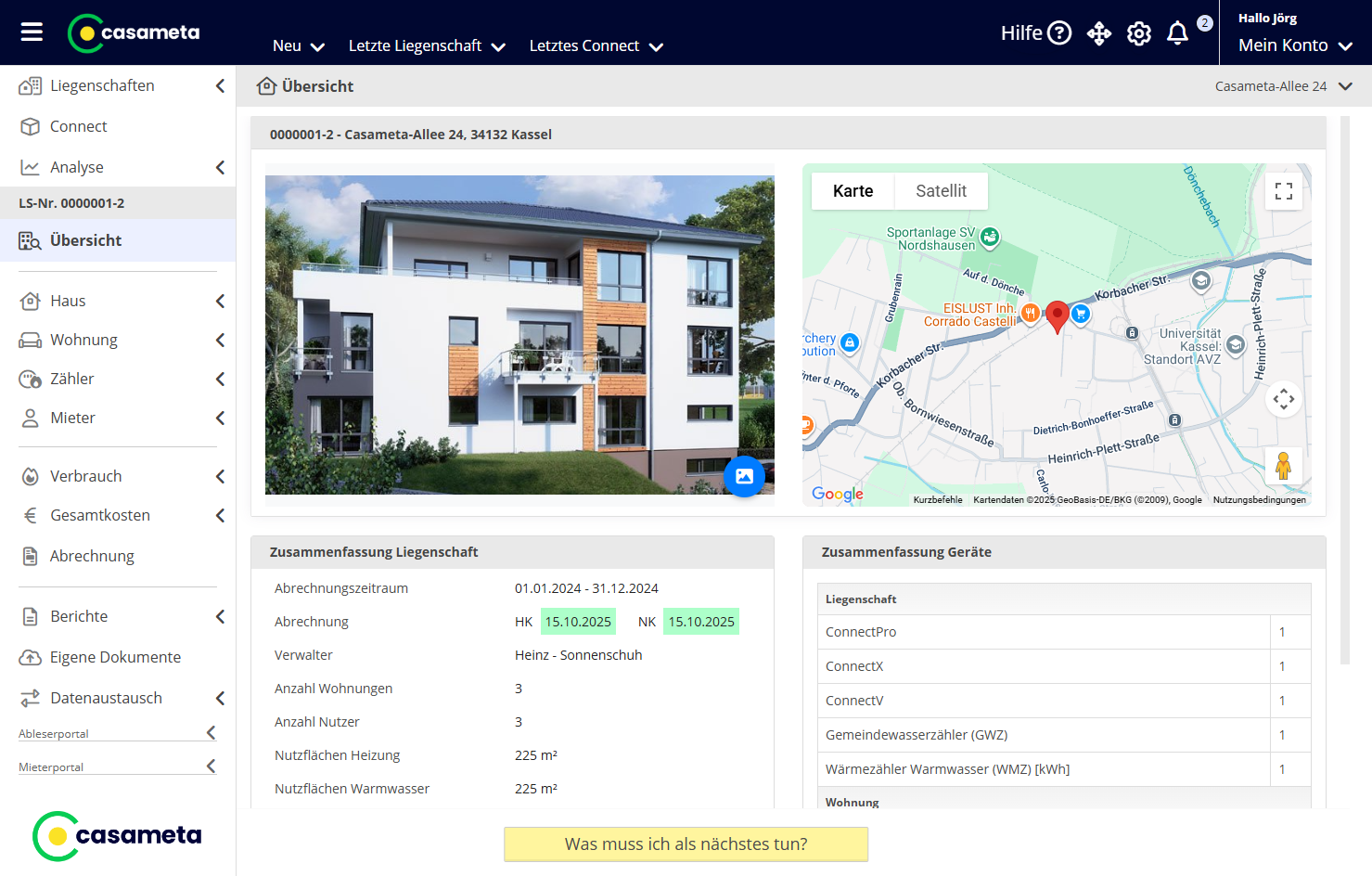The image size is (1372, 876).
Task: Click the Hilfe question mark icon
Action: 1058,33
